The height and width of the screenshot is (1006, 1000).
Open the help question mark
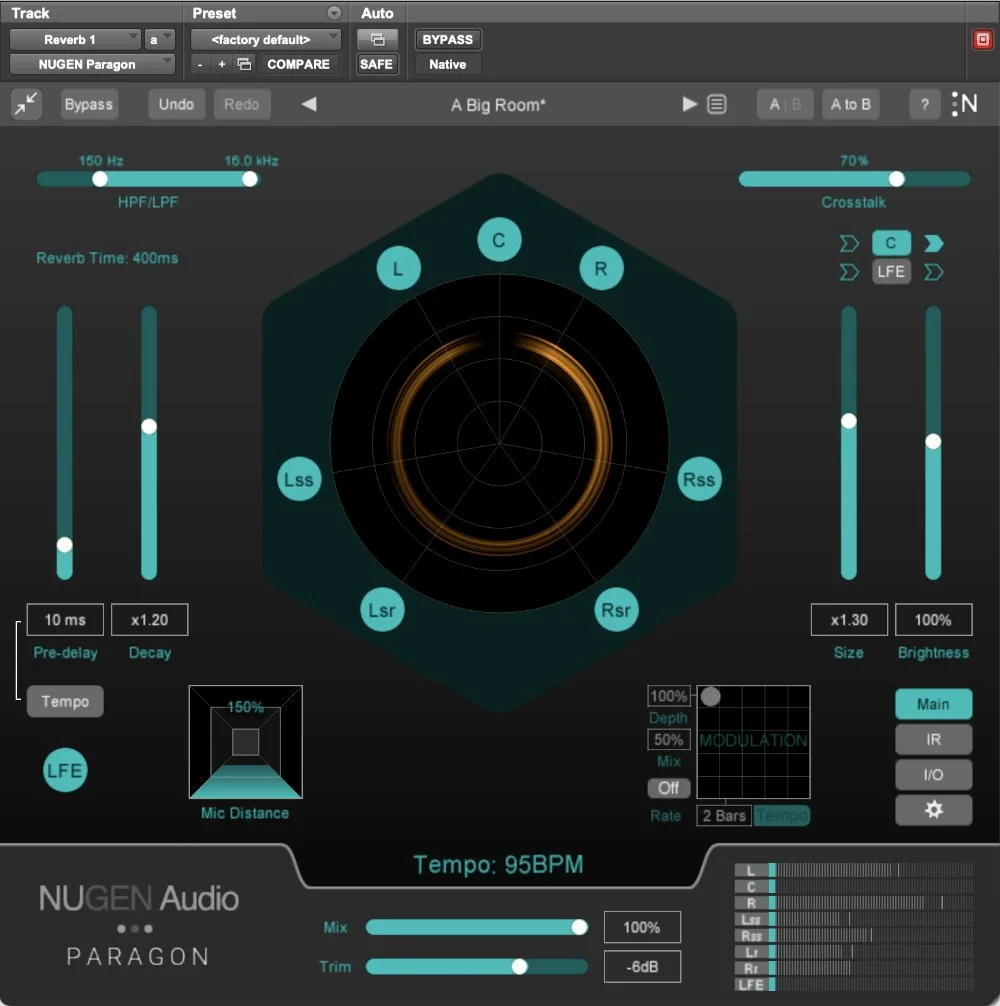924,104
